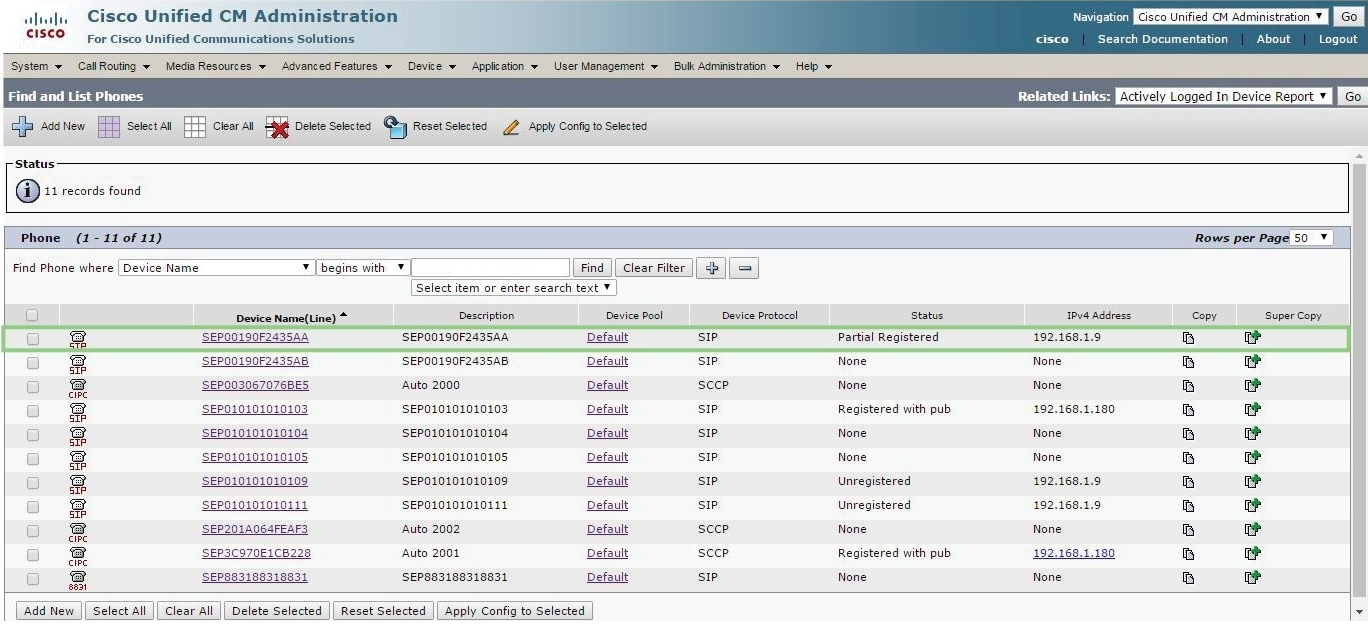
Task: Click the Delete Selected red X icon
Action: coord(277,127)
